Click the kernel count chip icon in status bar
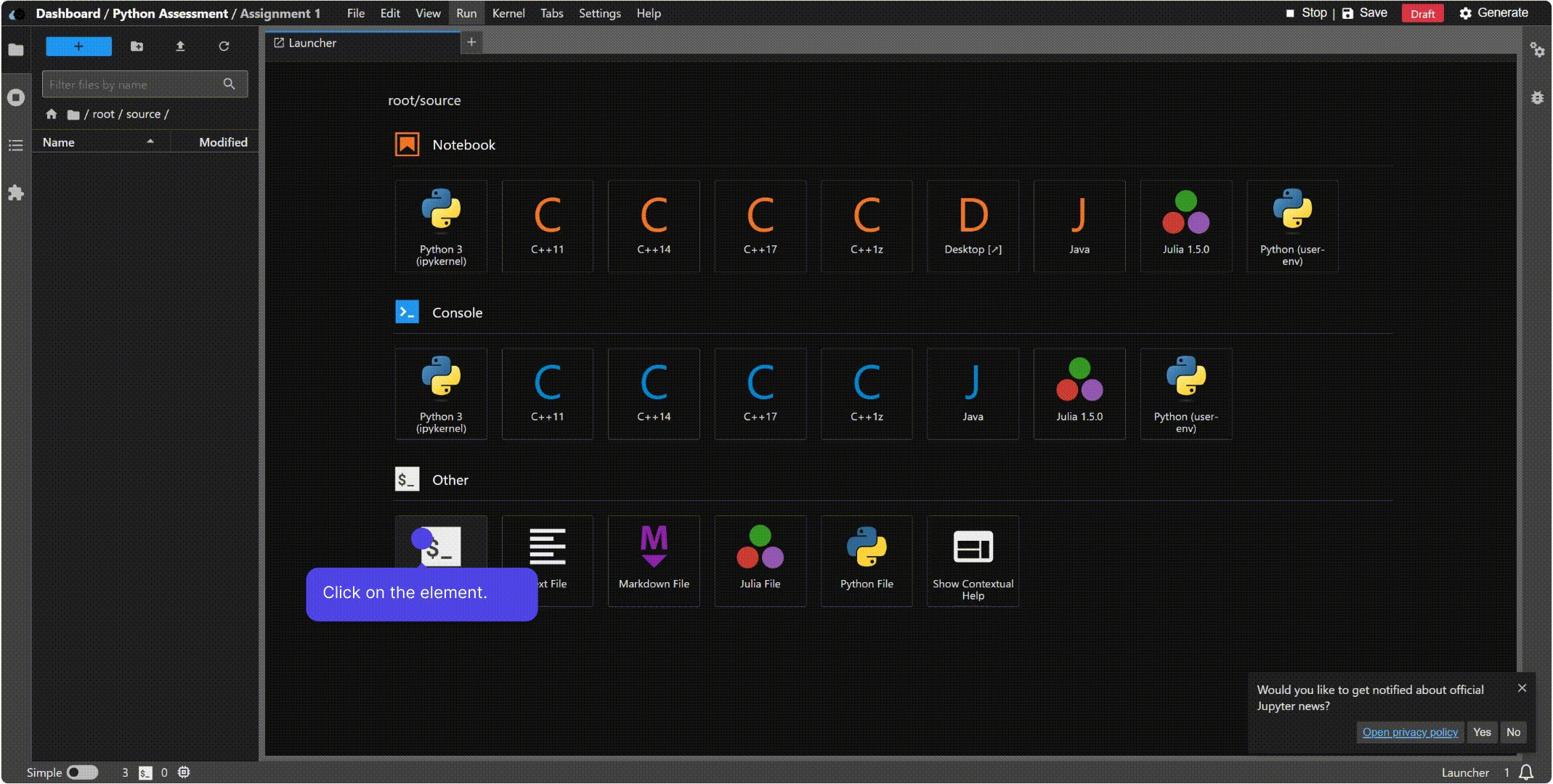The width and height of the screenshot is (1553, 784). coord(184,772)
